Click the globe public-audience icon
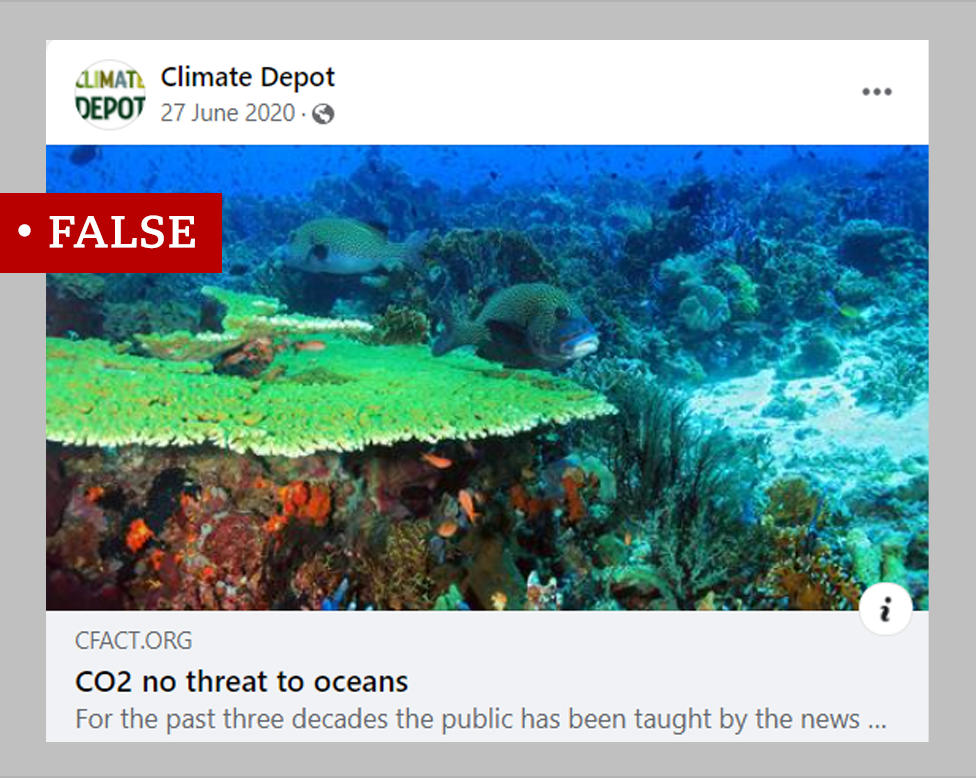 point(322,114)
